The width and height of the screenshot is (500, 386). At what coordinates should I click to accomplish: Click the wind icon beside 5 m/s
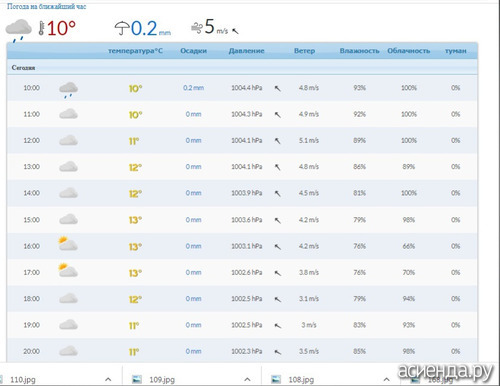[197, 28]
